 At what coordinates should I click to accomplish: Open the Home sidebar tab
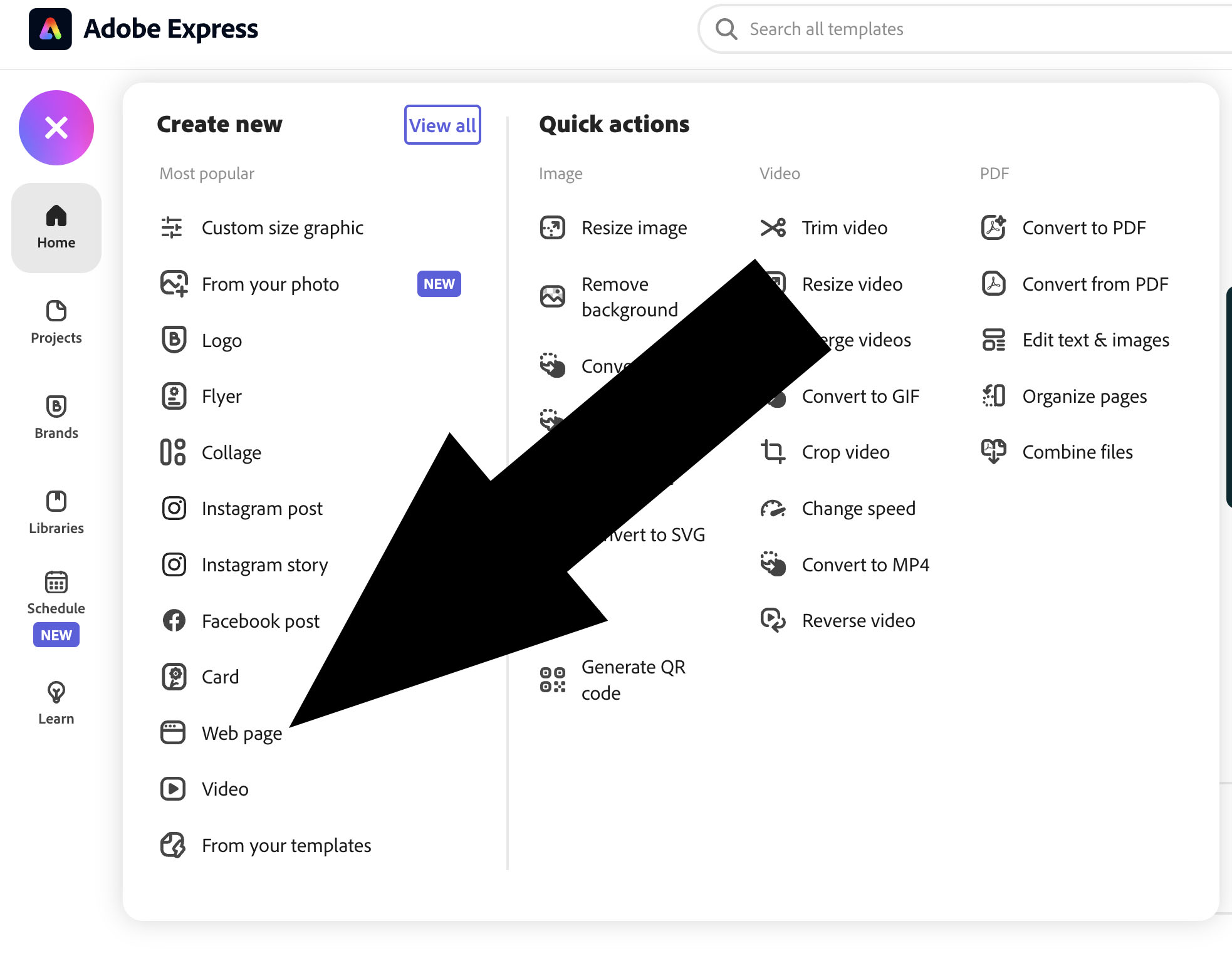[56, 227]
